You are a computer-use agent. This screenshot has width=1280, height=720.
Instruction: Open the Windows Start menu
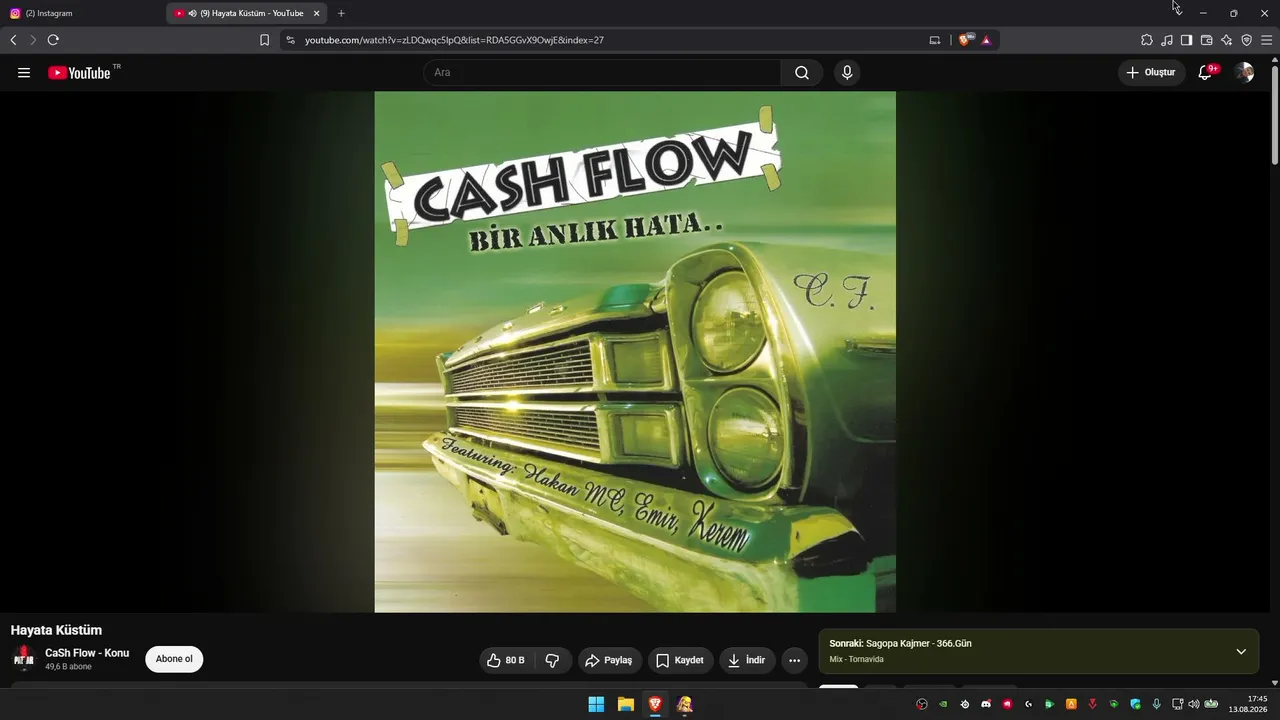tap(596, 704)
